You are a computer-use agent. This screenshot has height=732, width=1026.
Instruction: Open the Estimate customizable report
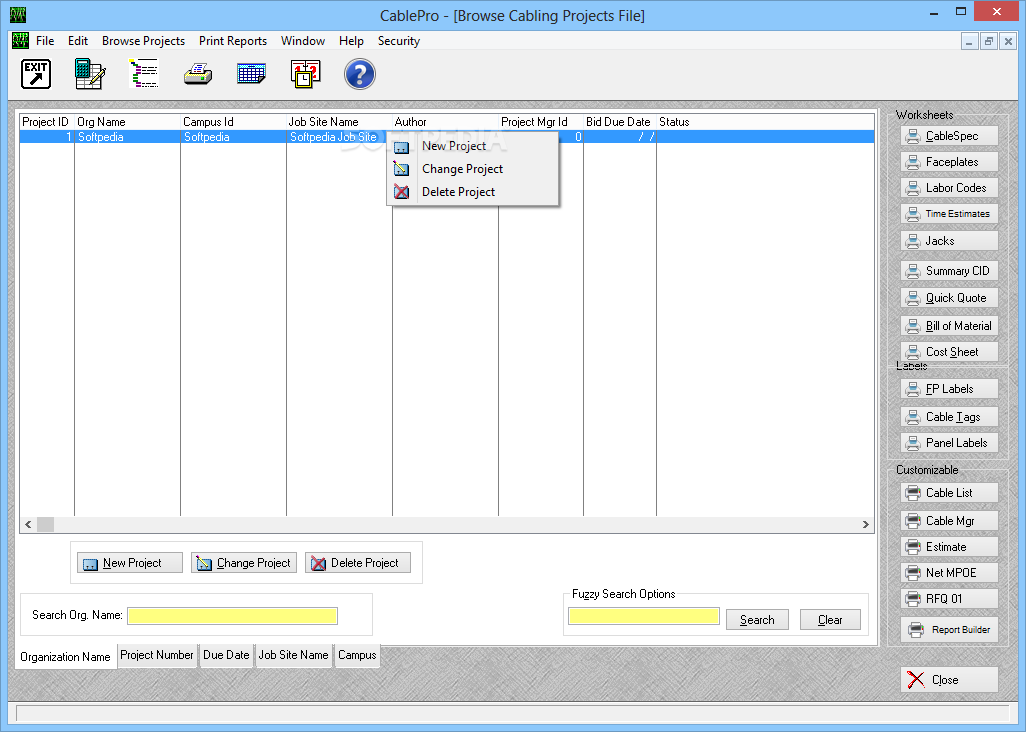pos(949,547)
